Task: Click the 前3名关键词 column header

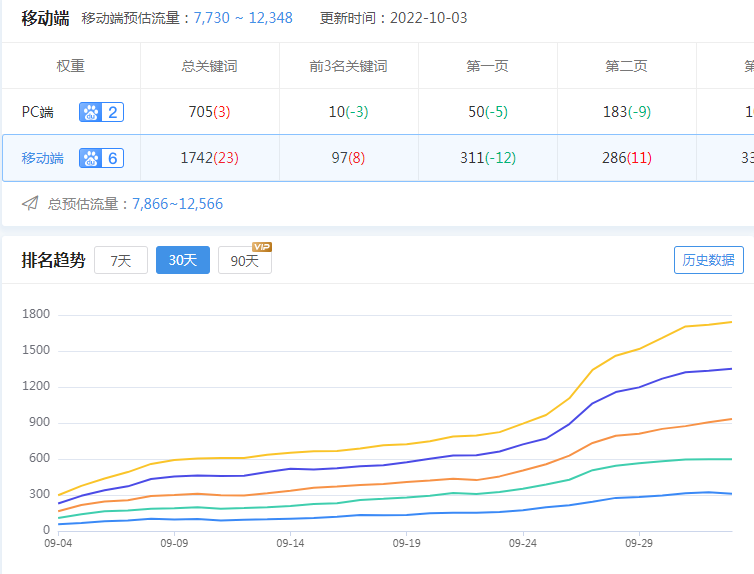Action: click(x=349, y=66)
